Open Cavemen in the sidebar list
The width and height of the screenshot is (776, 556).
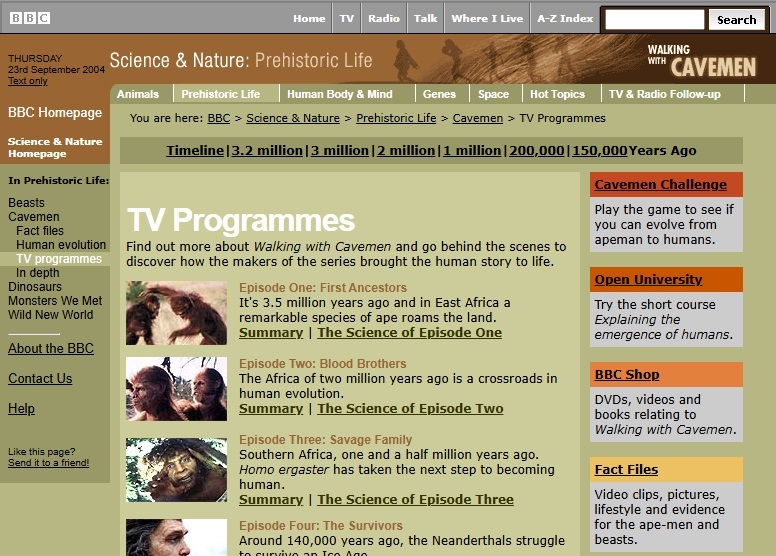[x=34, y=217]
